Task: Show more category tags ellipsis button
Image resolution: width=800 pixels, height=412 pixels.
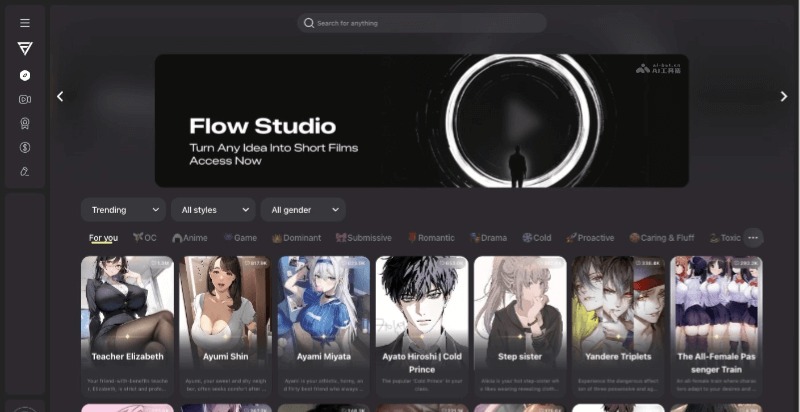Action: click(753, 238)
